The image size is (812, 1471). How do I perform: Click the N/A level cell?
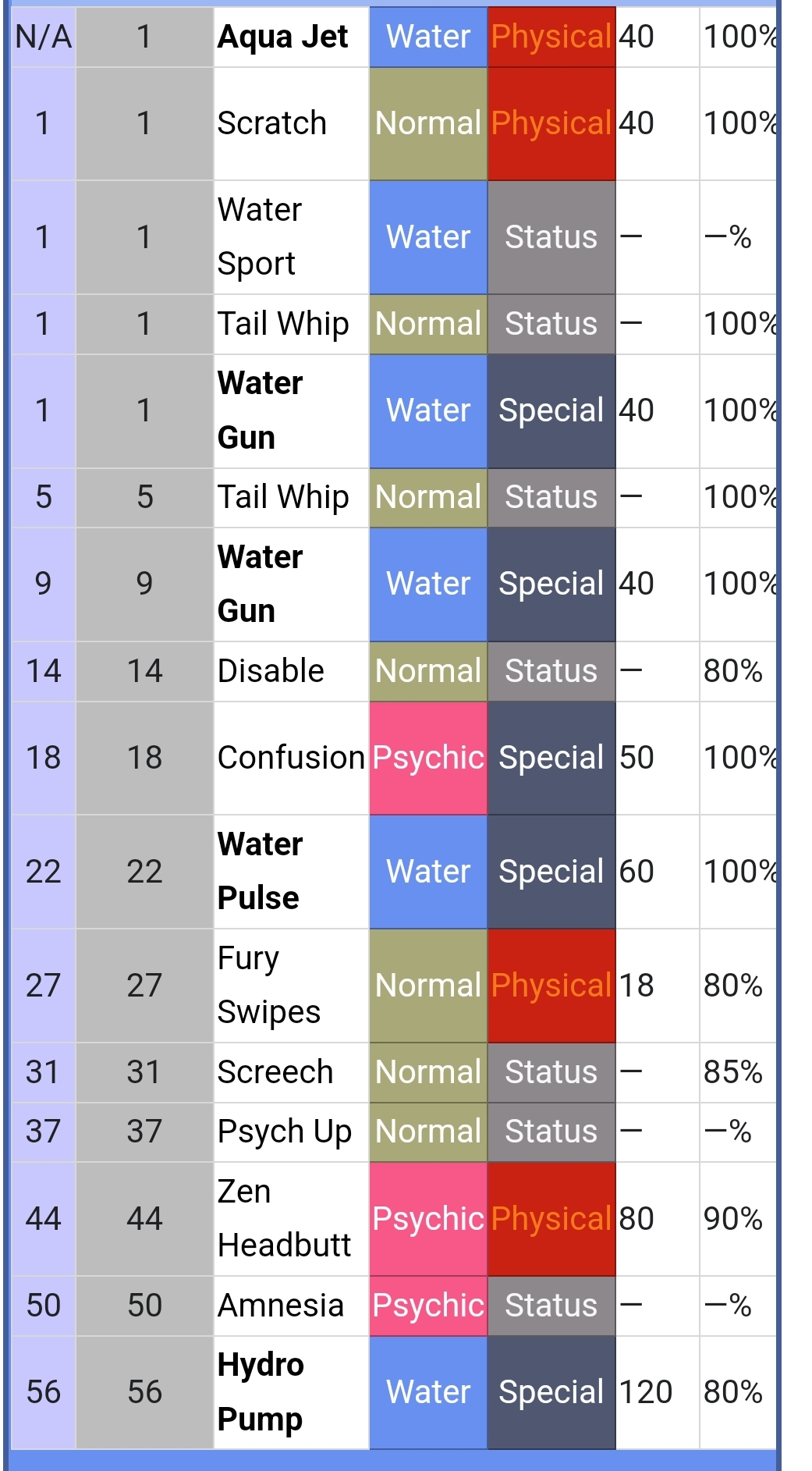pyautogui.click(x=44, y=37)
